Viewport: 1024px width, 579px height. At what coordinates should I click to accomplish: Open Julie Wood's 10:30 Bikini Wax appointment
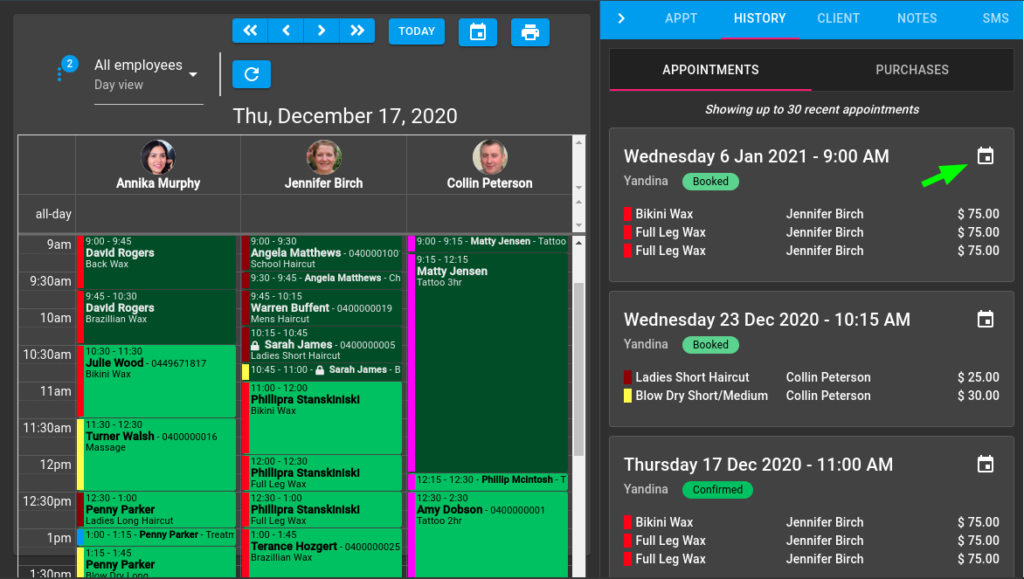pyautogui.click(x=156, y=381)
